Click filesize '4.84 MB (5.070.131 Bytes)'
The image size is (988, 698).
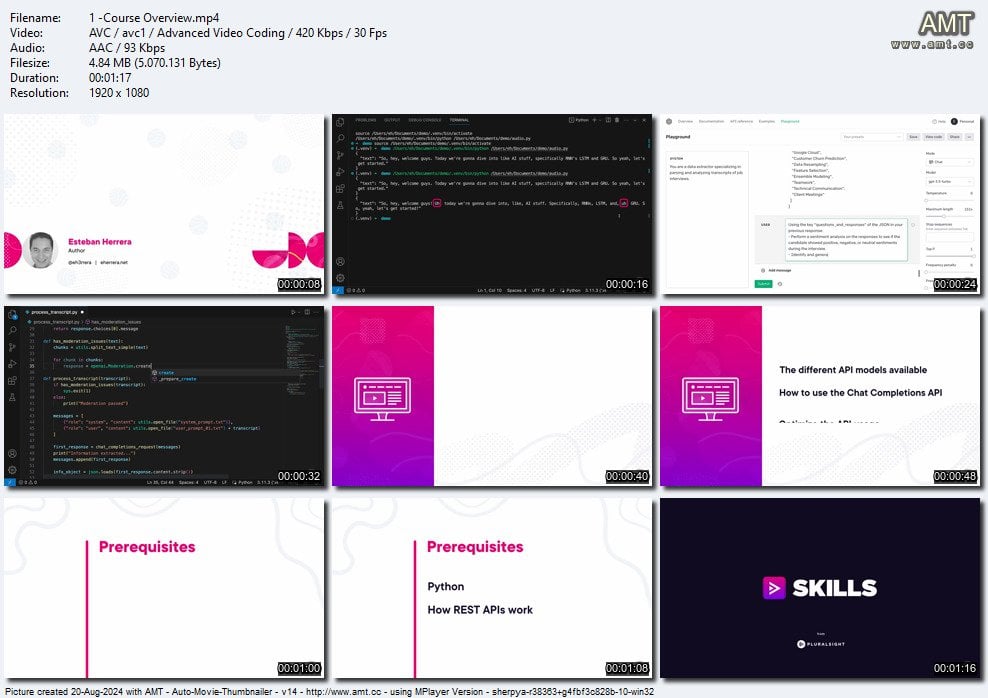[x=154, y=62]
